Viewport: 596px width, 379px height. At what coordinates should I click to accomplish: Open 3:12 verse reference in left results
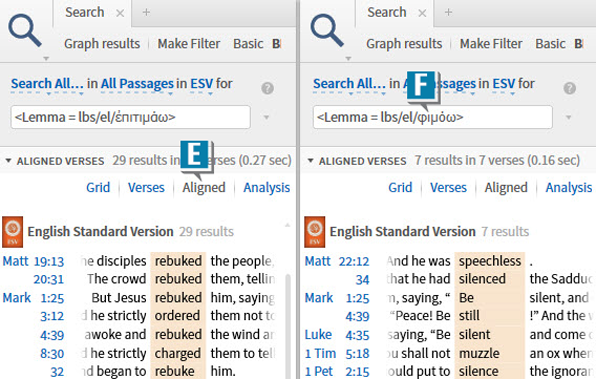[x=52, y=316]
